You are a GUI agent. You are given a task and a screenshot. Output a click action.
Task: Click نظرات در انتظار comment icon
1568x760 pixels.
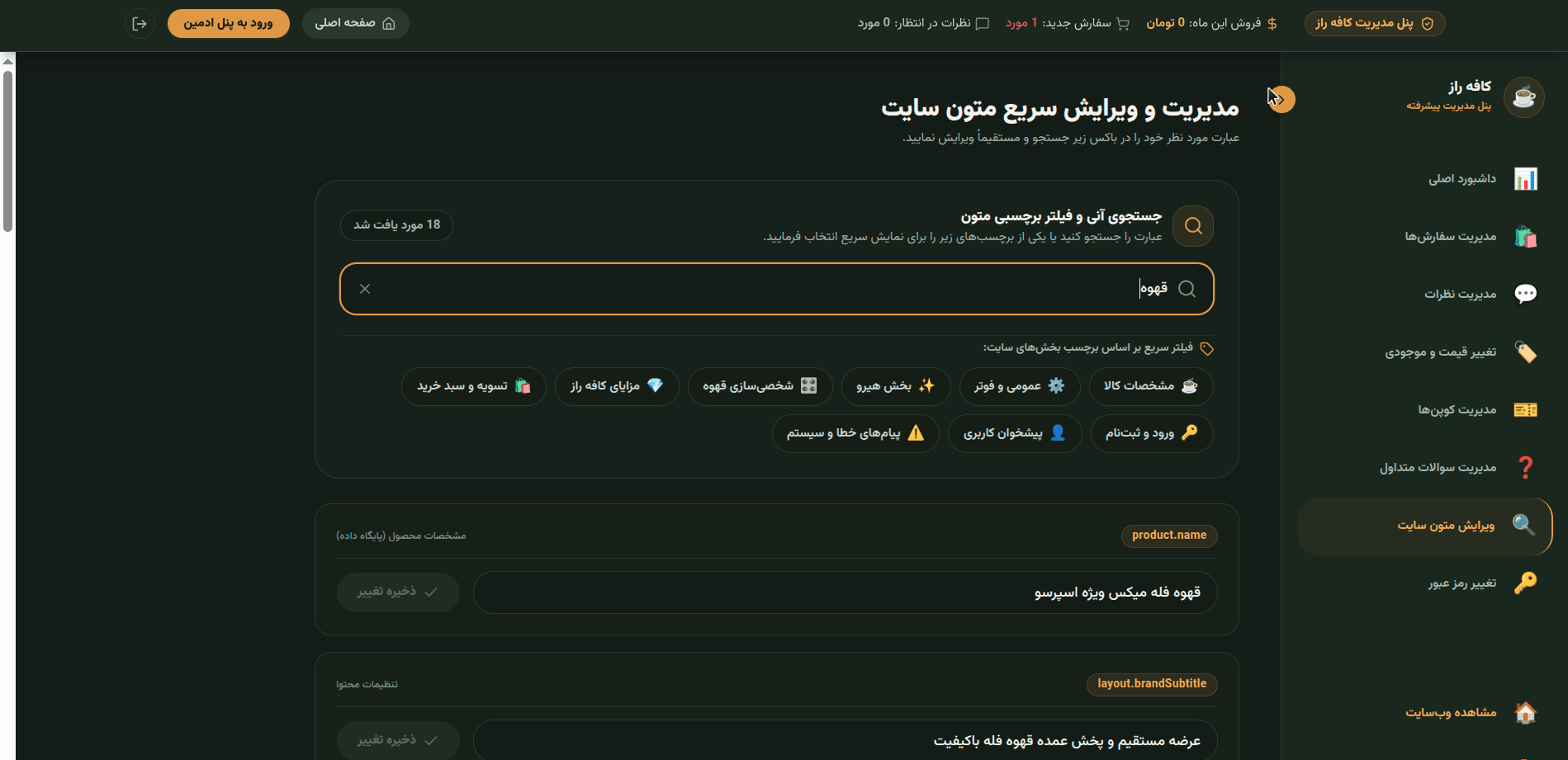pos(983,24)
